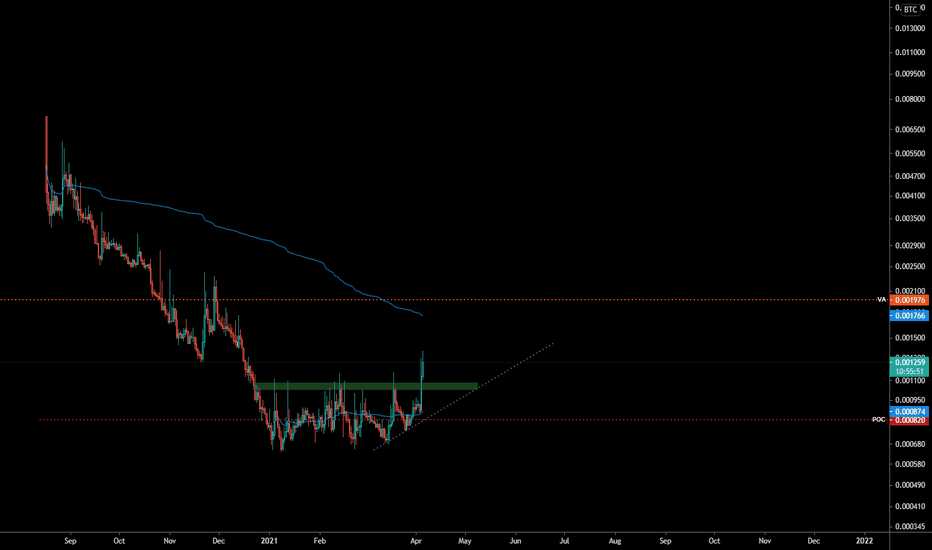Image resolution: width=932 pixels, height=550 pixels.
Task: Click the 0.000680 price axis label
Action: click(x=910, y=444)
